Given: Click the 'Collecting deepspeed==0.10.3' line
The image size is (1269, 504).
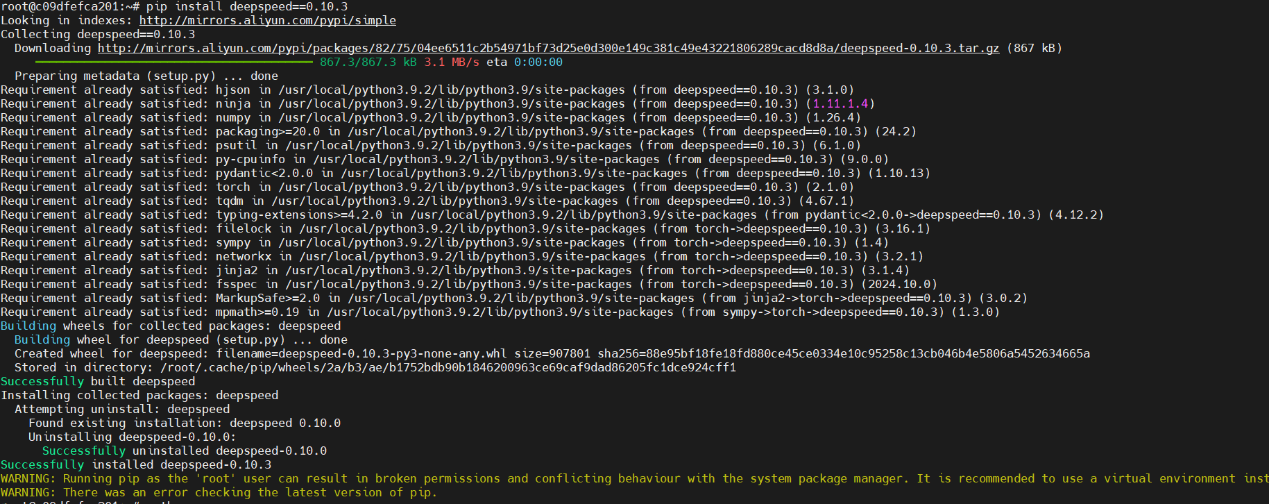Looking at the screenshot, I should [97, 34].
